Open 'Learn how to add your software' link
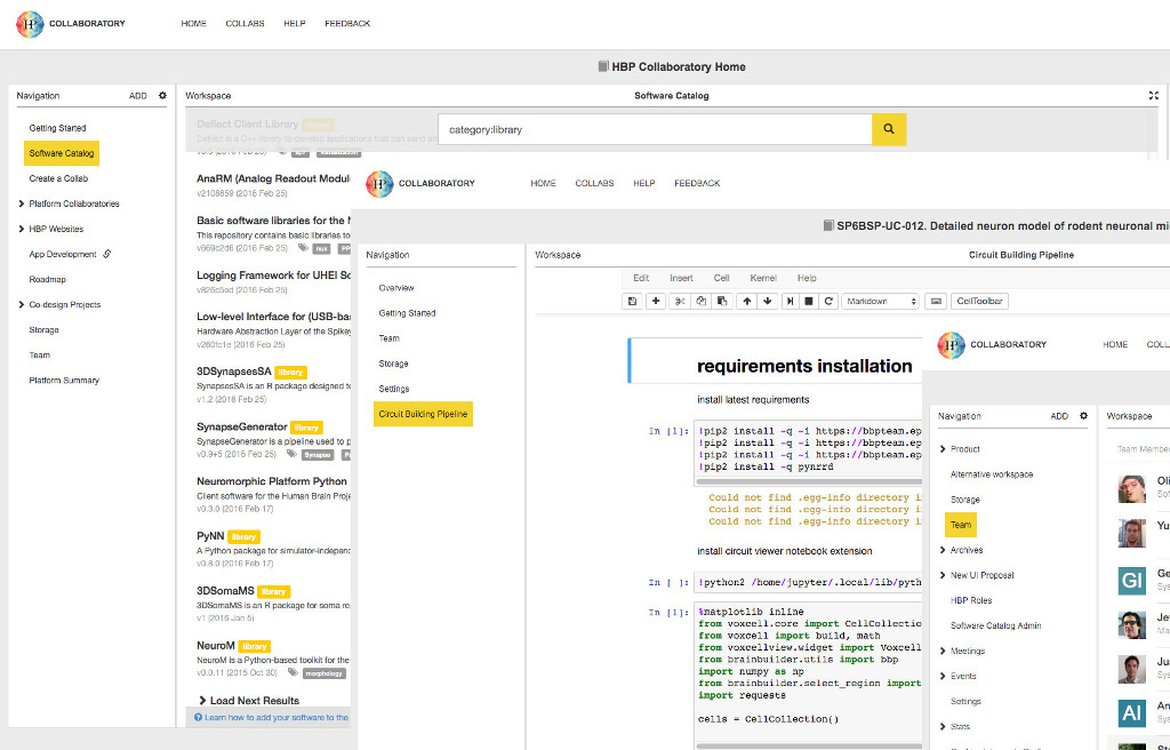Screen dimensions: 1170x750 pos(277,717)
